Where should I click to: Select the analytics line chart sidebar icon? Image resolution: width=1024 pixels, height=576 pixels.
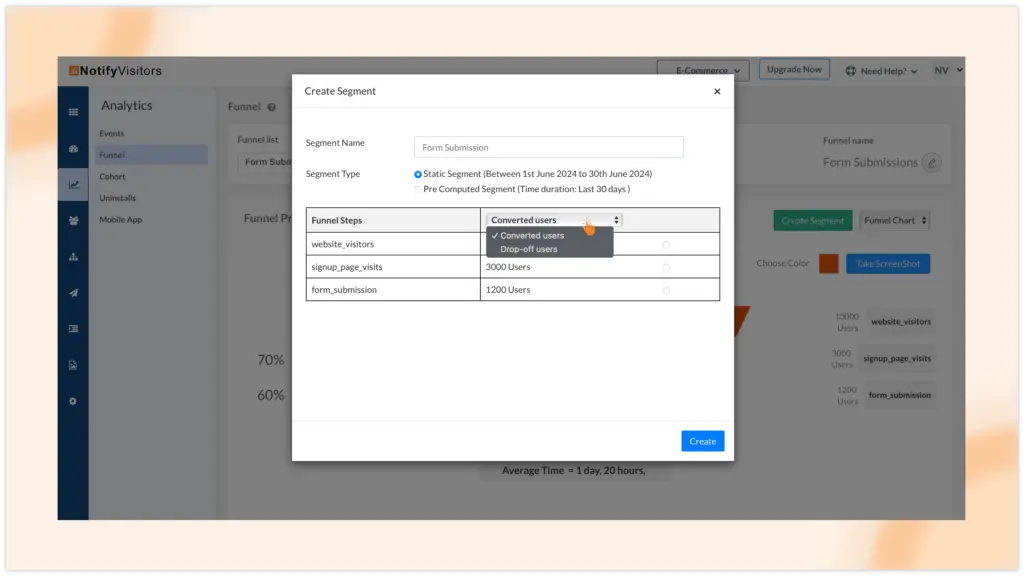73,184
